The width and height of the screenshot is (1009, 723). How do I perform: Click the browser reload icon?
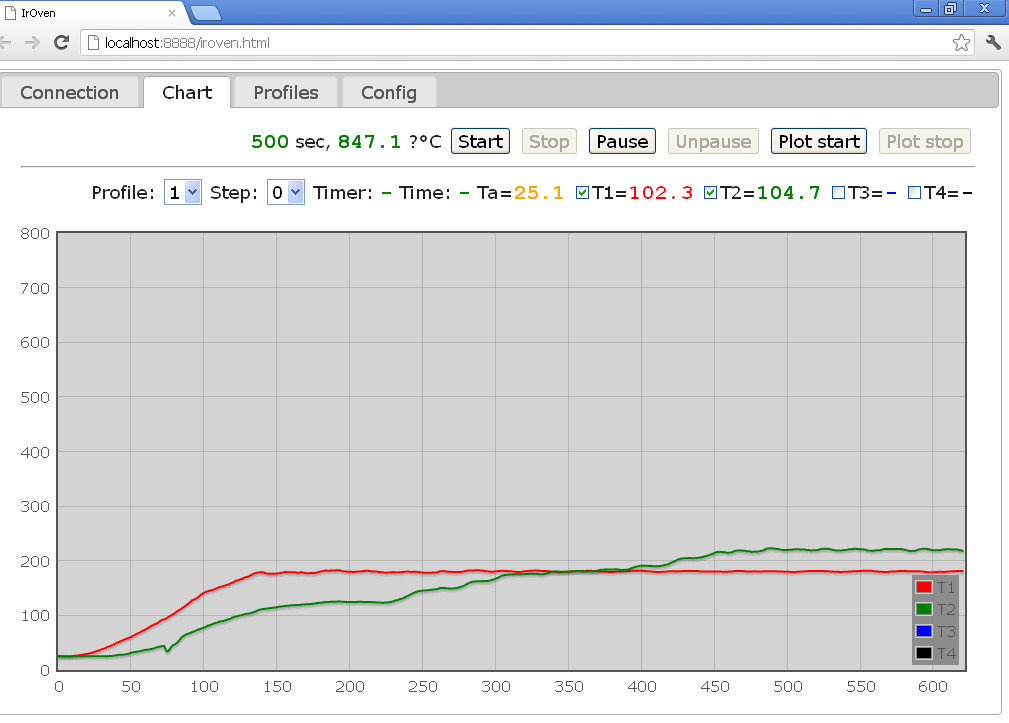[61, 43]
